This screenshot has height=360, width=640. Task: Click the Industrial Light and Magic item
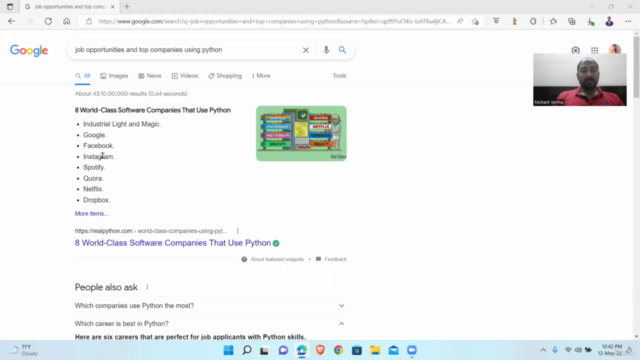coord(122,124)
